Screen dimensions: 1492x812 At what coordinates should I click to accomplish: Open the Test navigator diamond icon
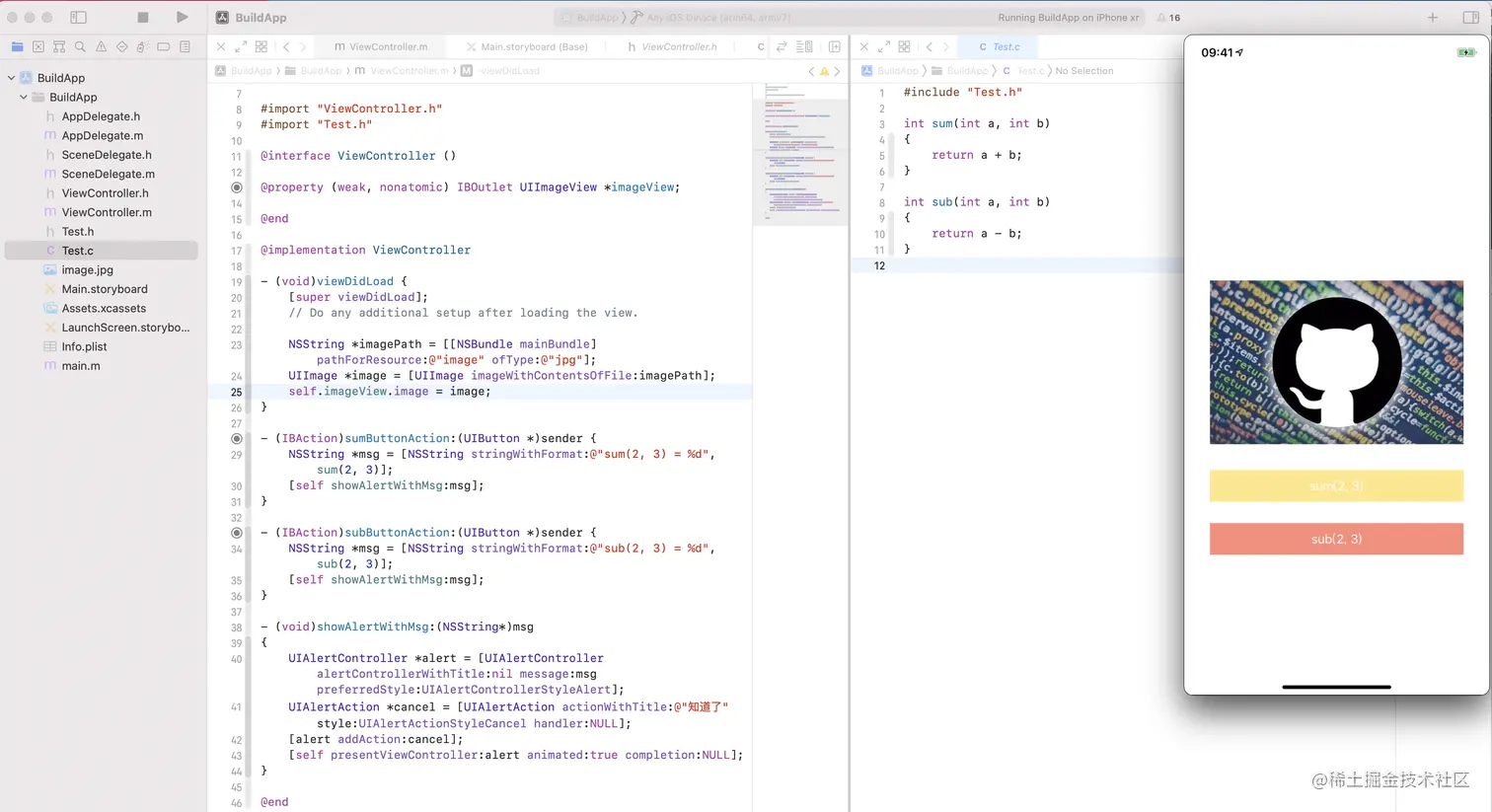(x=122, y=46)
